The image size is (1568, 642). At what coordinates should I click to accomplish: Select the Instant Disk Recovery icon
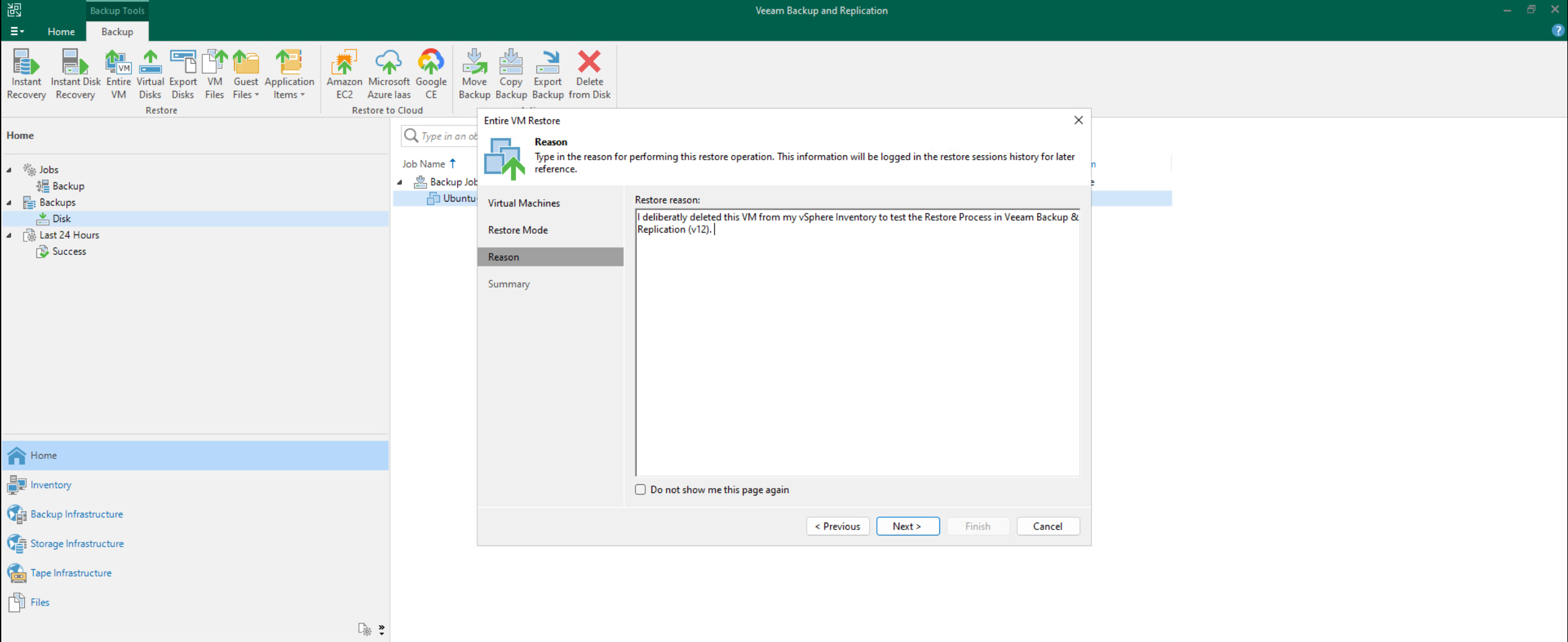coord(75,74)
